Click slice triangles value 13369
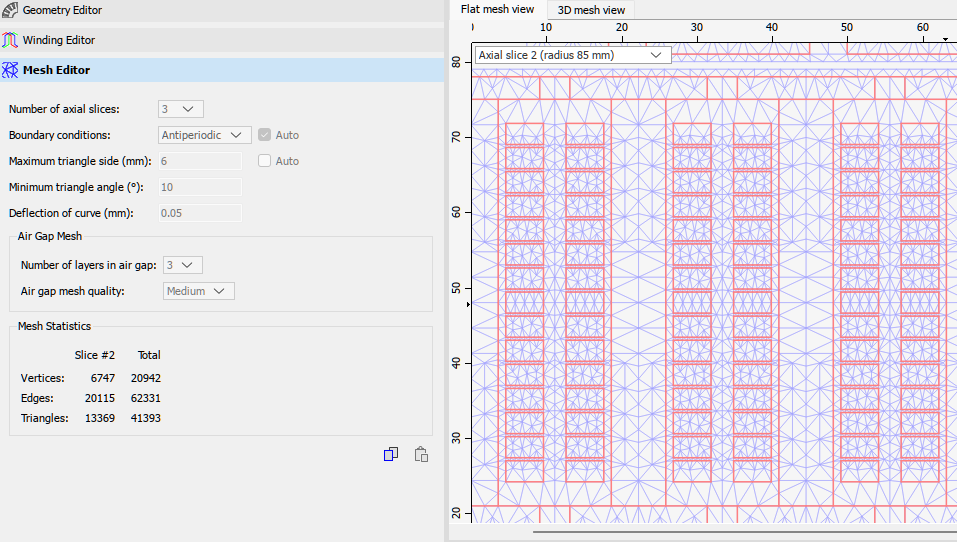Screen dimensions: 957x542 [x=99, y=418]
